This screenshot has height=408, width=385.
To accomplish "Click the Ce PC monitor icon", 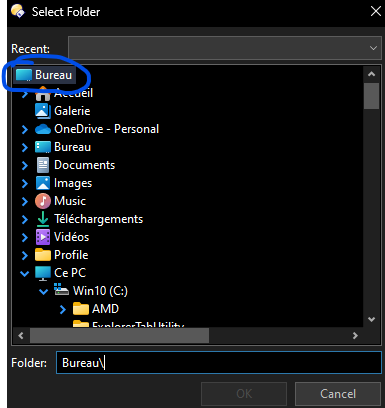I will (x=43, y=273).
